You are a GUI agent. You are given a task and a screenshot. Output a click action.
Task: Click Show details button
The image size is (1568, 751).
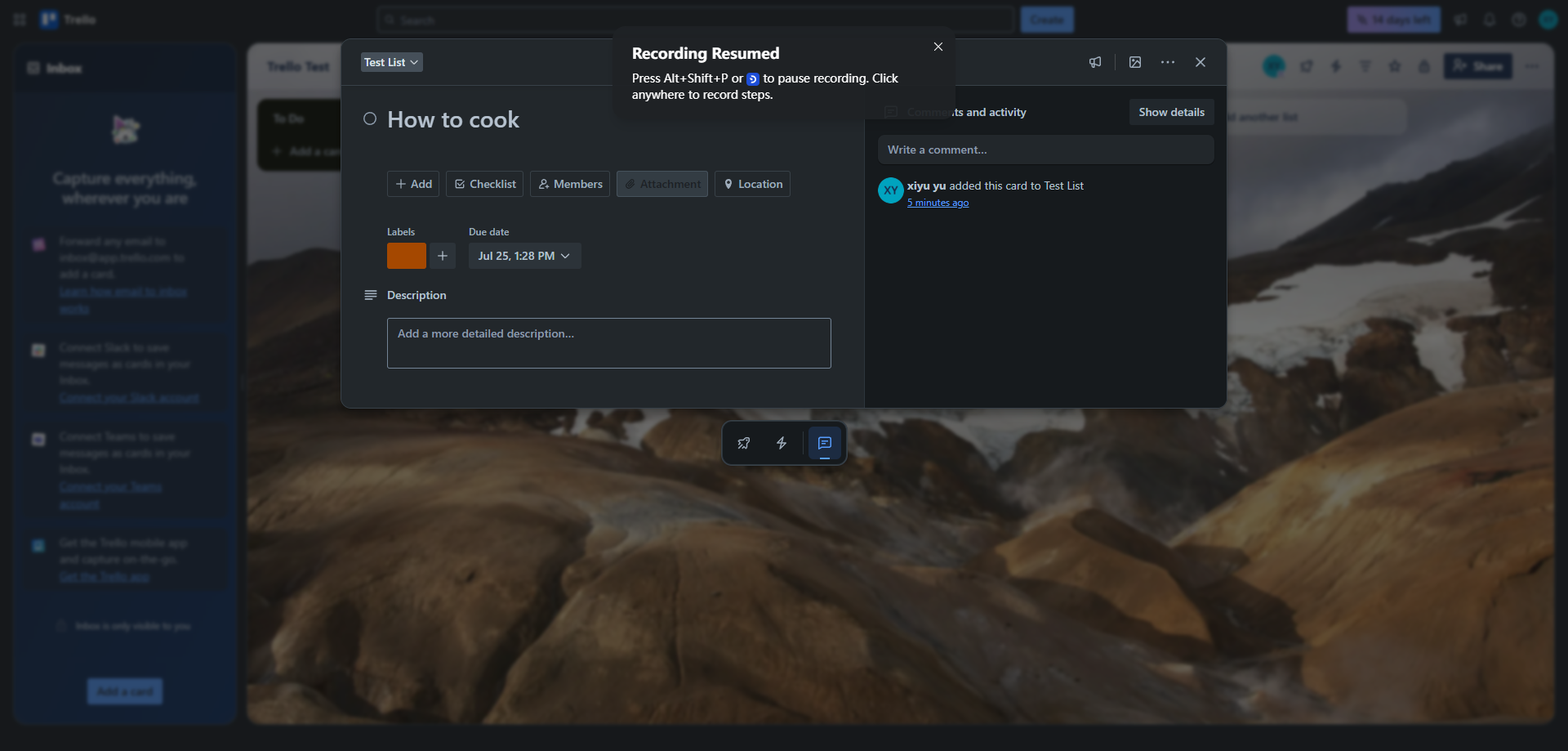click(1172, 112)
